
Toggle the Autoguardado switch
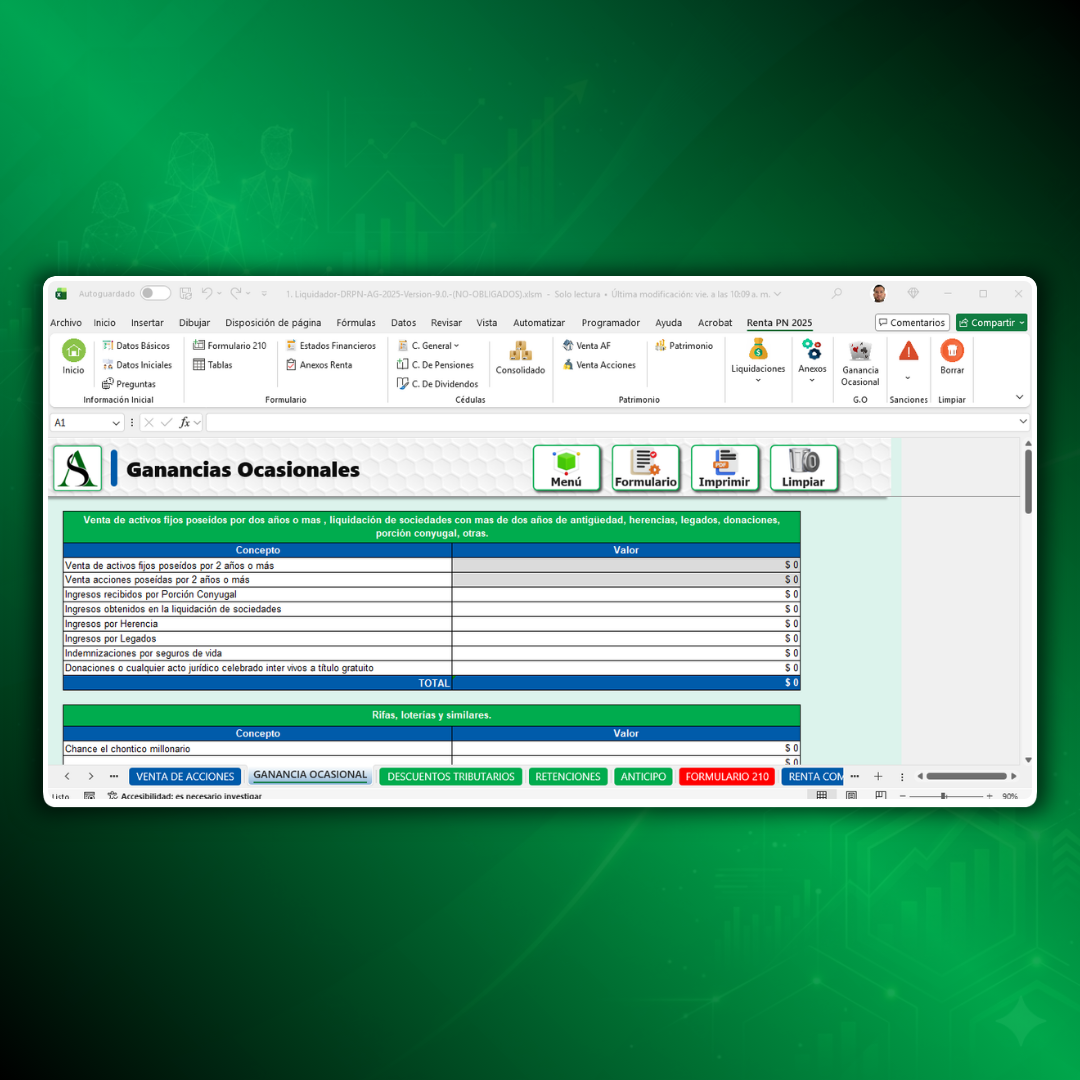click(x=155, y=294)
